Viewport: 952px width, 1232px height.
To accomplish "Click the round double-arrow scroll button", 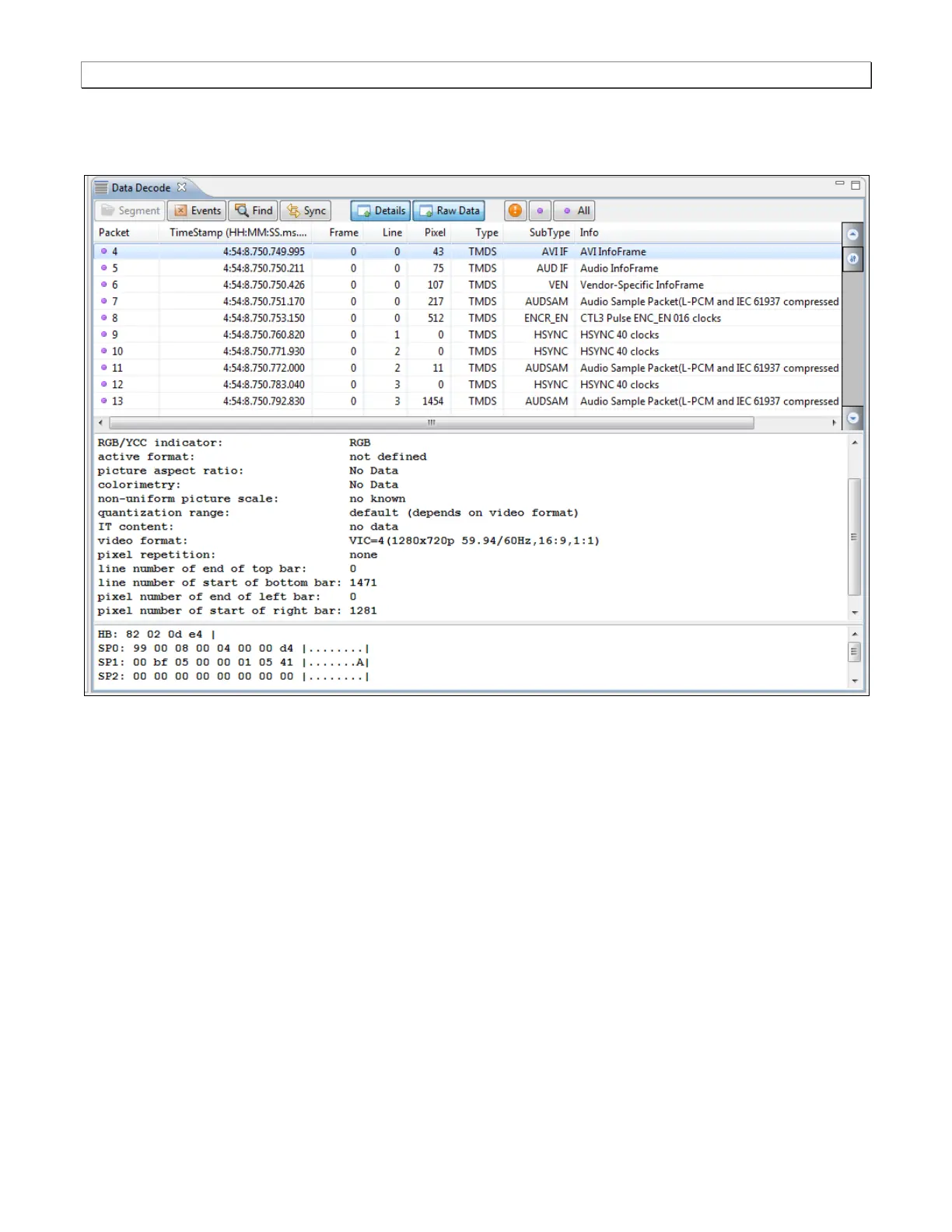I will [x=853, y=259].
